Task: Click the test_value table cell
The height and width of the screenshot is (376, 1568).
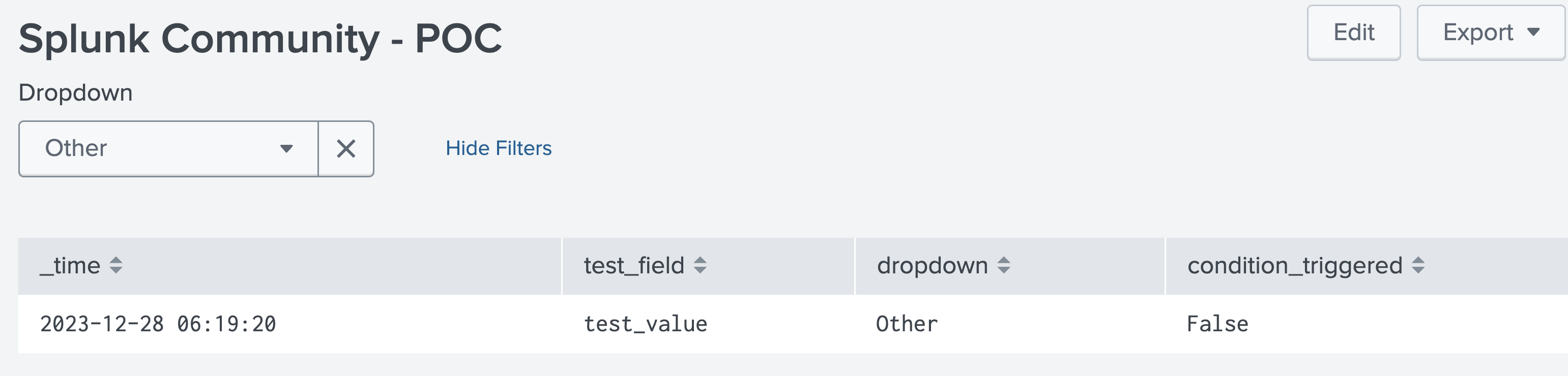Action: (x=645, y=324)
